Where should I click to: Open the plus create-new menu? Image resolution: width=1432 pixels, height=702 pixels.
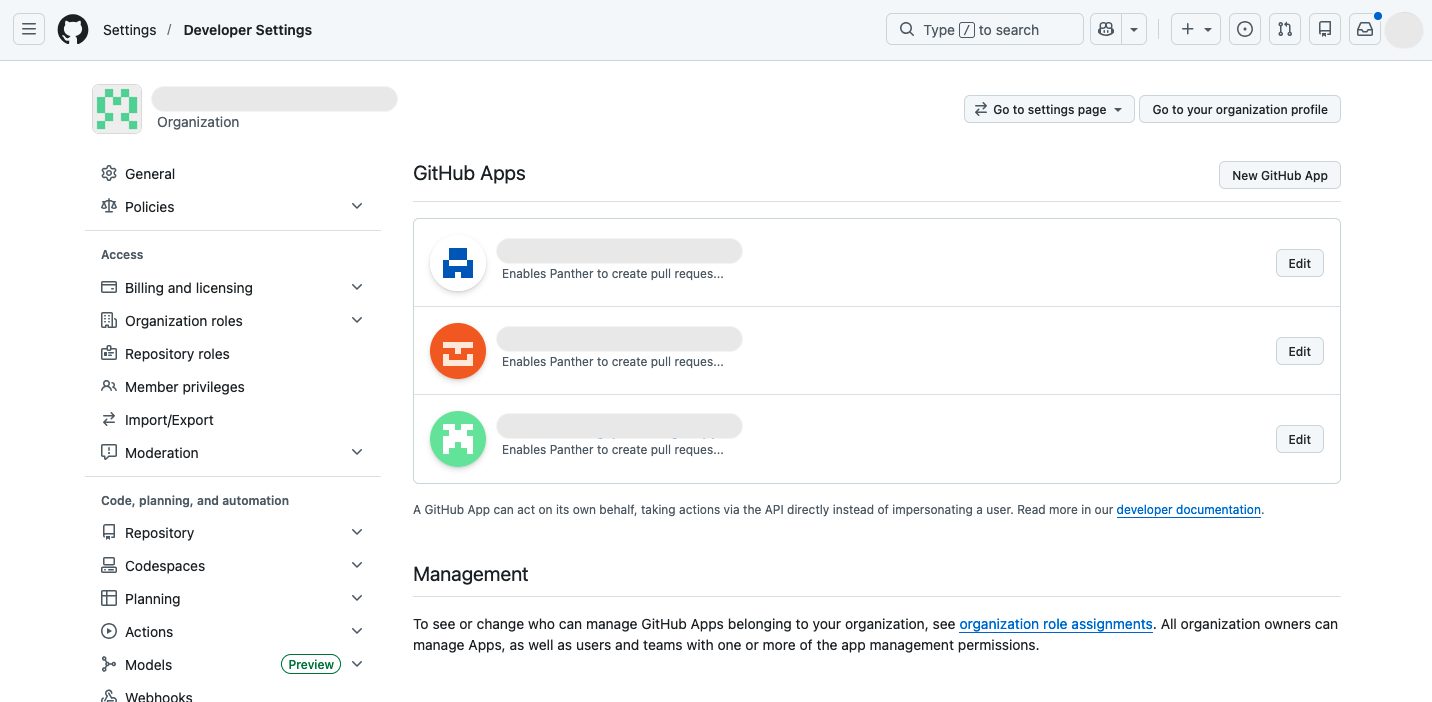1196,30
